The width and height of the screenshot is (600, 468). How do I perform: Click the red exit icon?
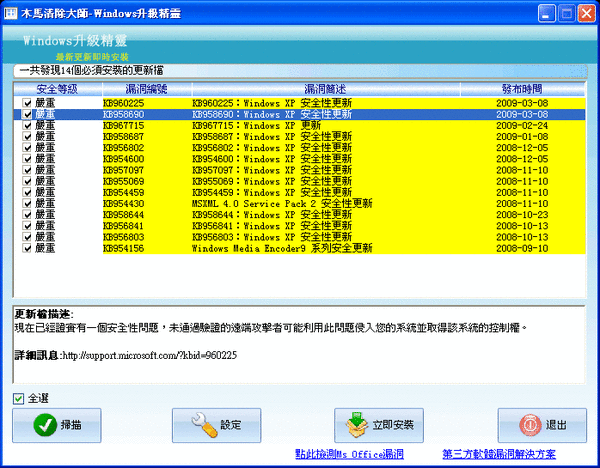(x=530, y=425)
